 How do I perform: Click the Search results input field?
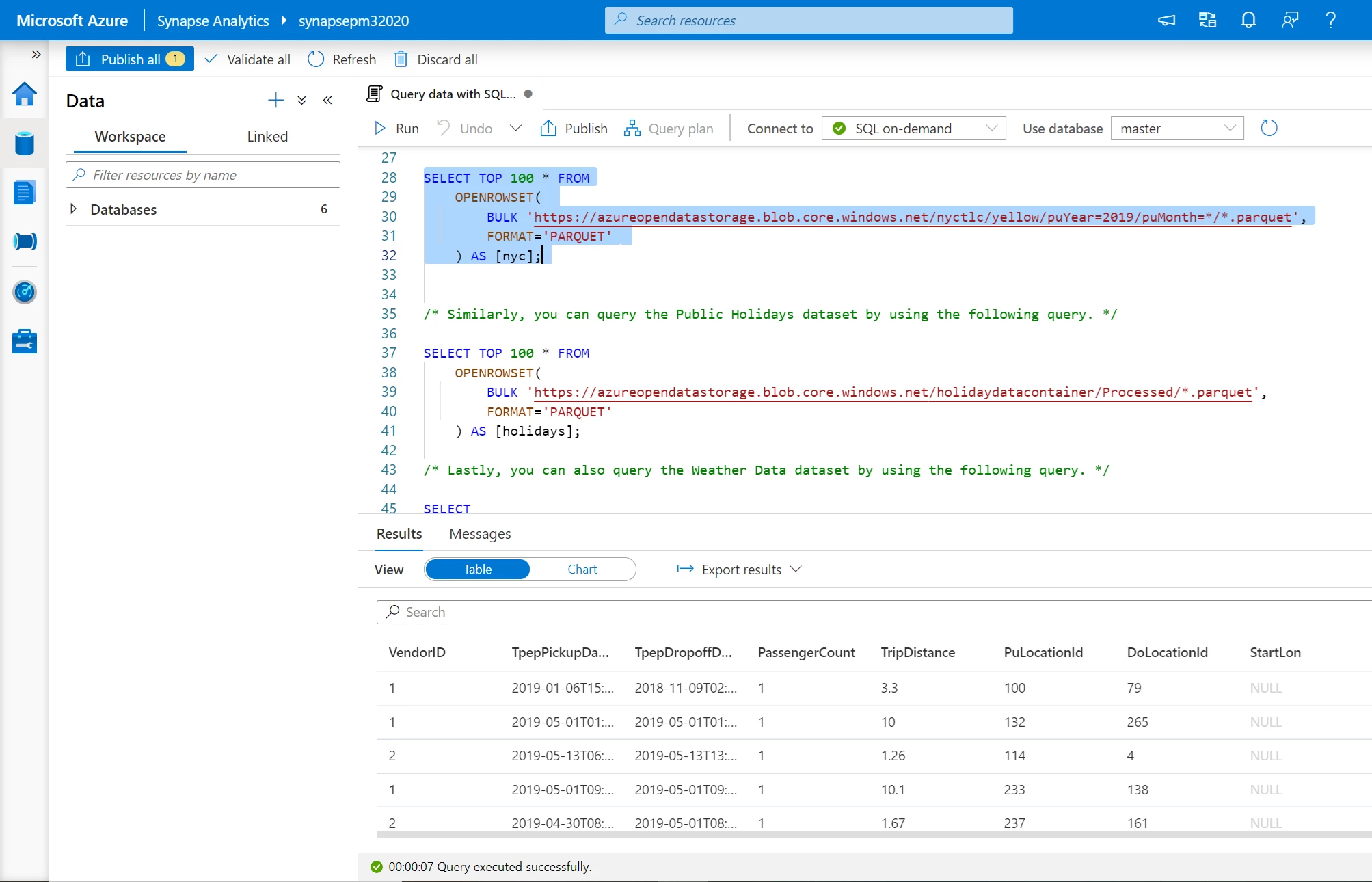click(x=869, y=611)
